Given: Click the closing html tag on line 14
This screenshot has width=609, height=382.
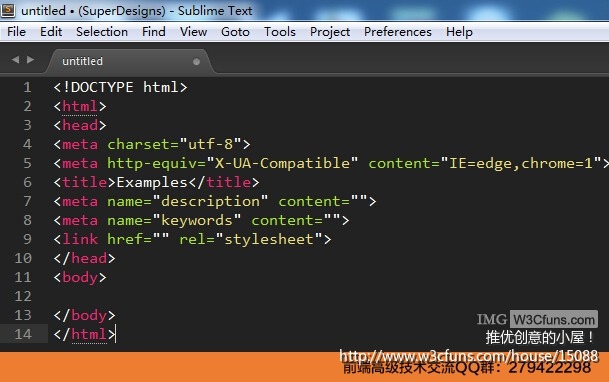Looking at the screenshot, I should [84, 335].
